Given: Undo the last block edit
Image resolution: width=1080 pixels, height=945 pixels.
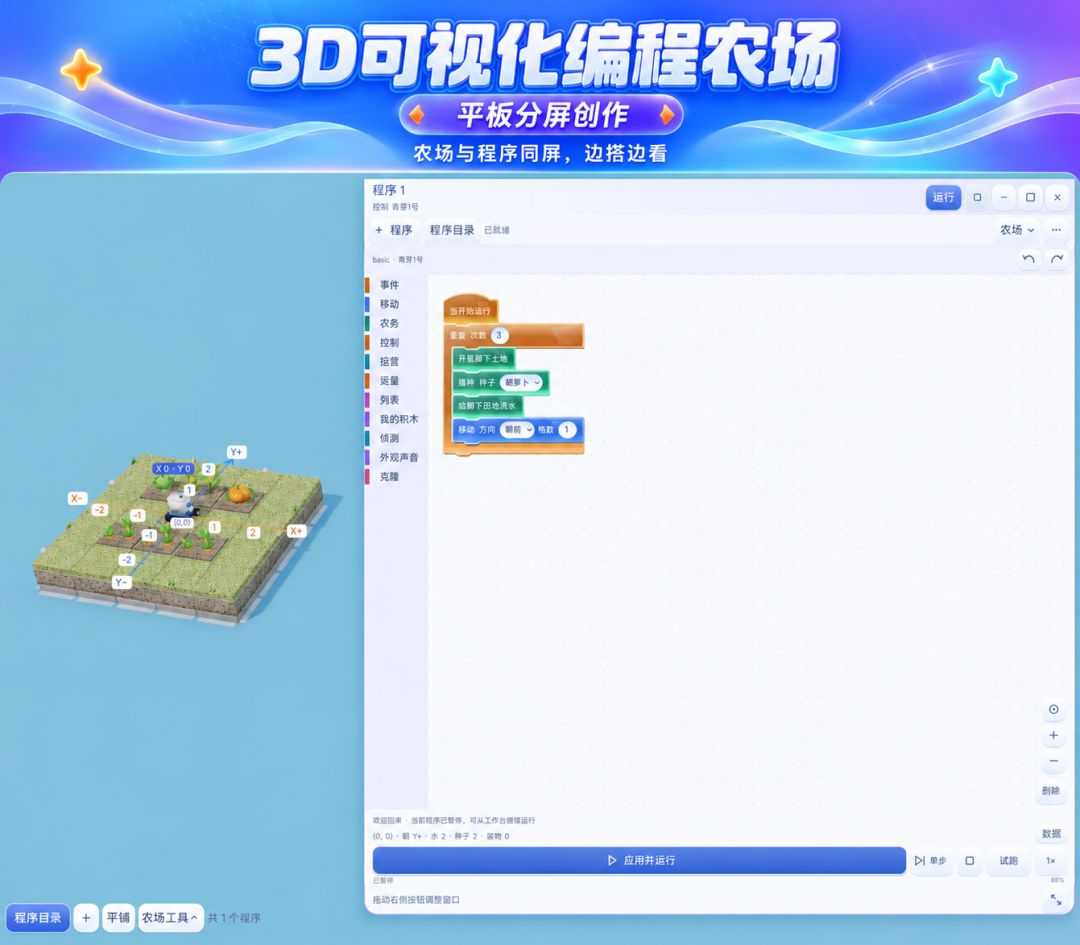Looking at the screenshot, I should (x=1029, y=259).
